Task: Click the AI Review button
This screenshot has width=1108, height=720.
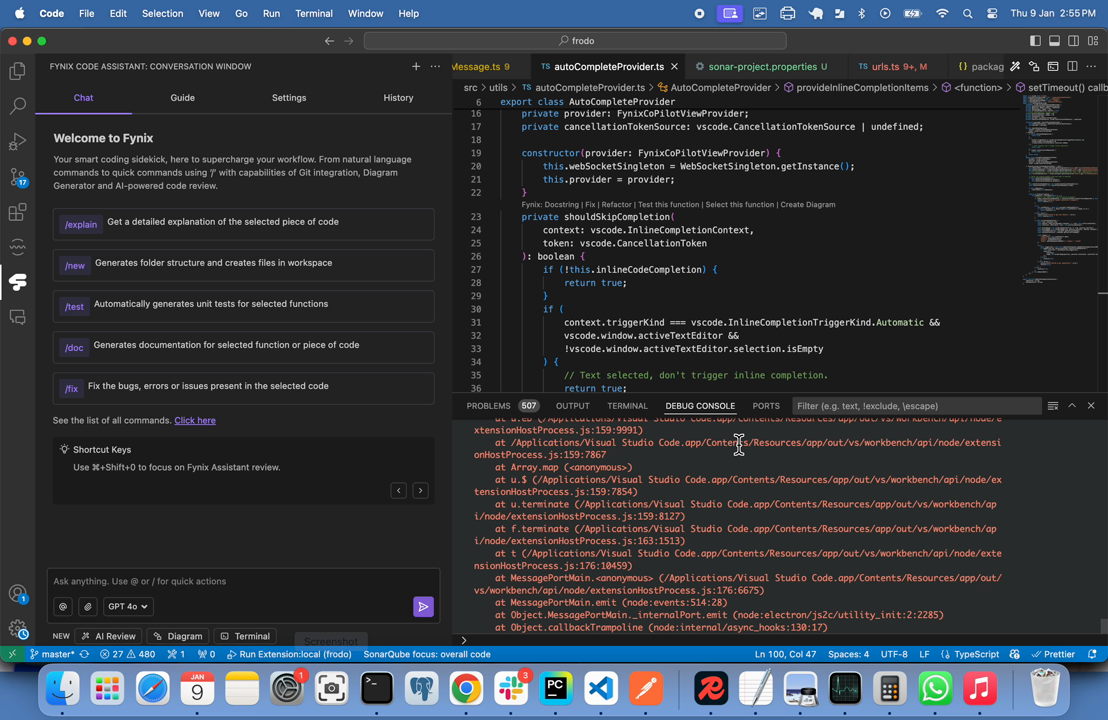Action: tap(108, 636)
